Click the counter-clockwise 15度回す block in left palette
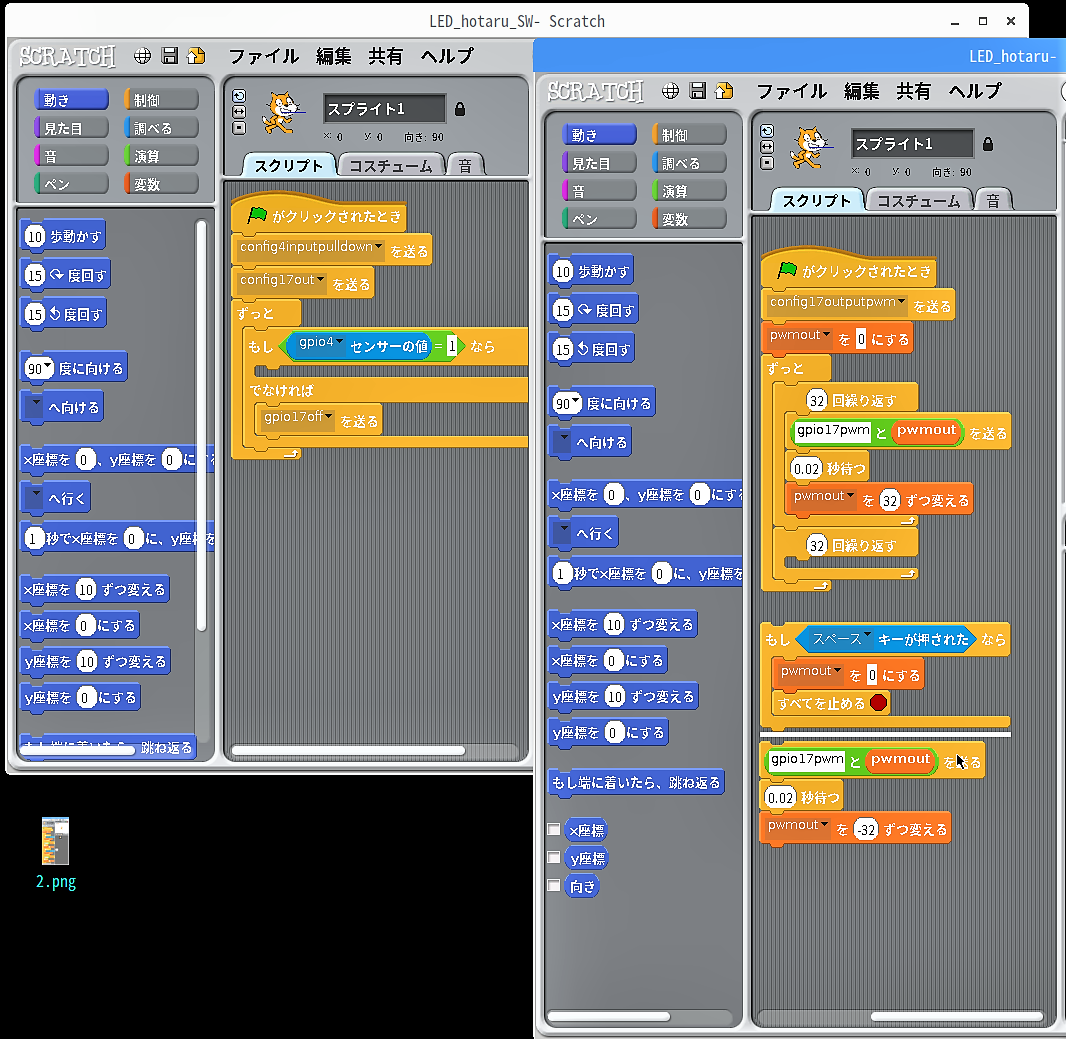 [63, 313]
